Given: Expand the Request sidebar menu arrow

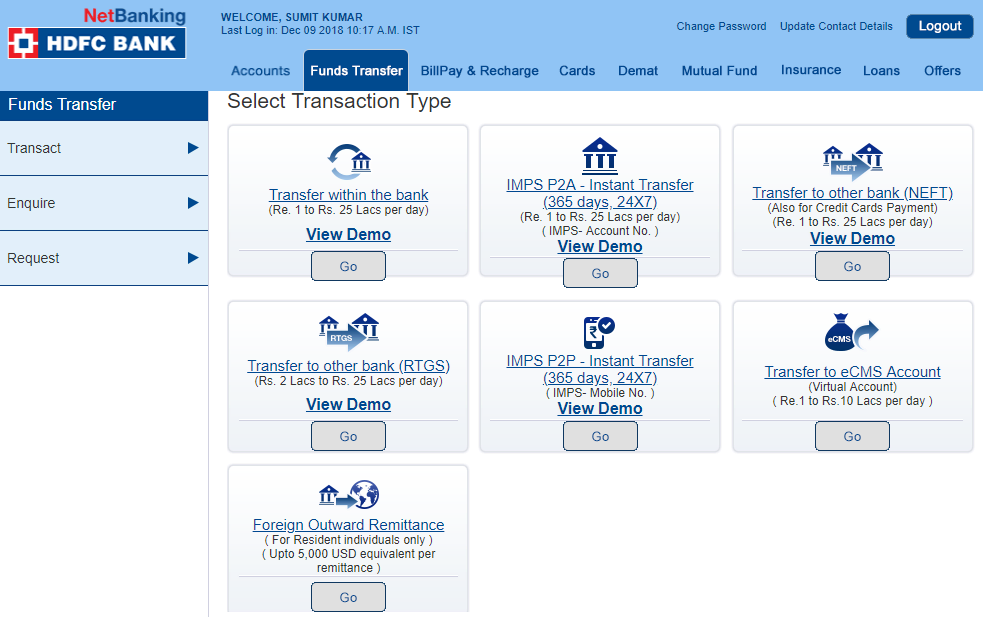Looking at the screenshot, I should coord(193,258).
